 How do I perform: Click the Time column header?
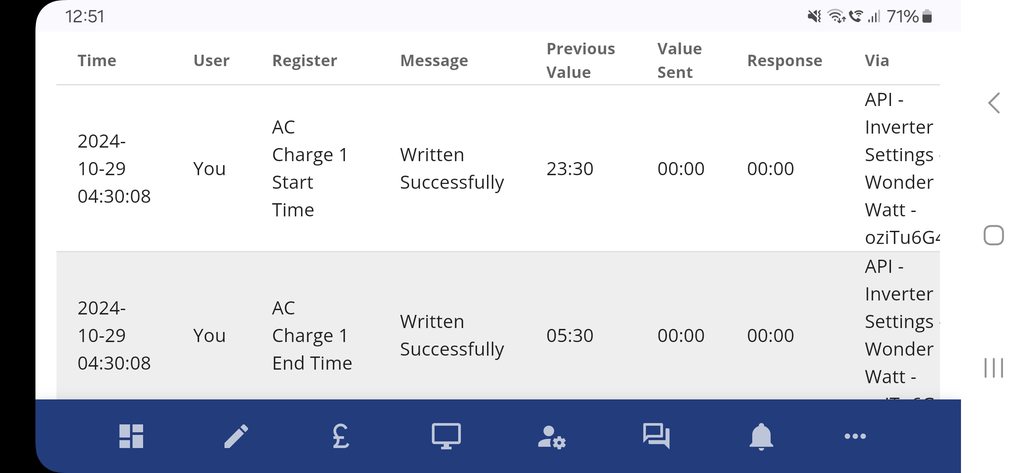coord(97,61)
